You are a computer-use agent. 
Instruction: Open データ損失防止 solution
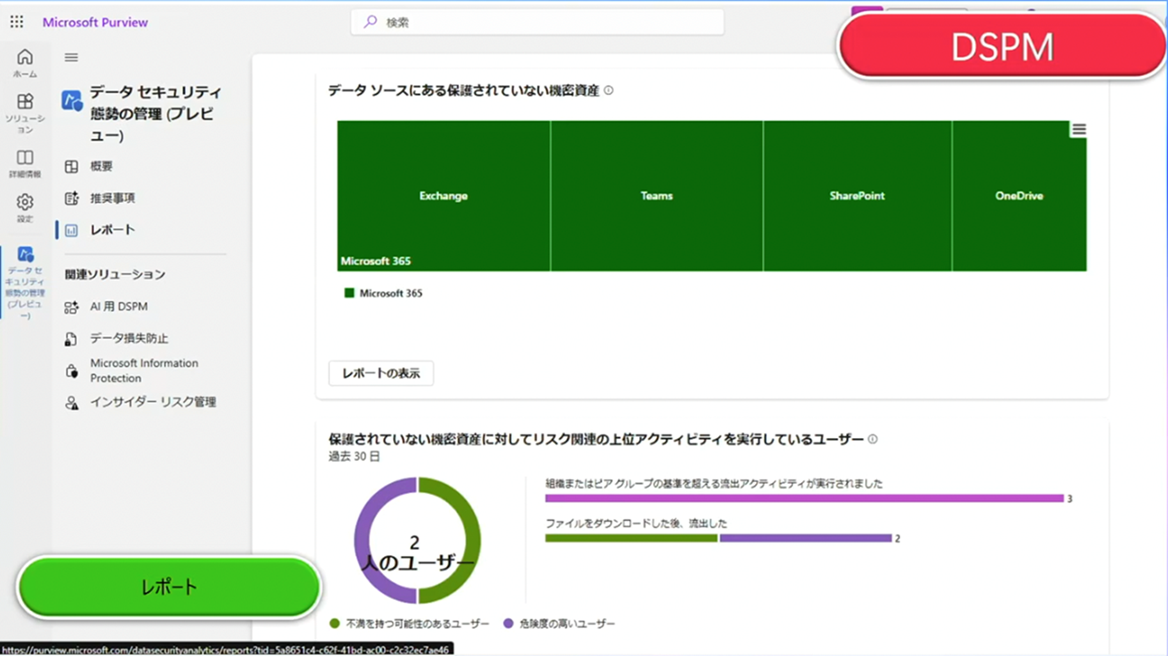pyautogui.click(x=129, y=339)
